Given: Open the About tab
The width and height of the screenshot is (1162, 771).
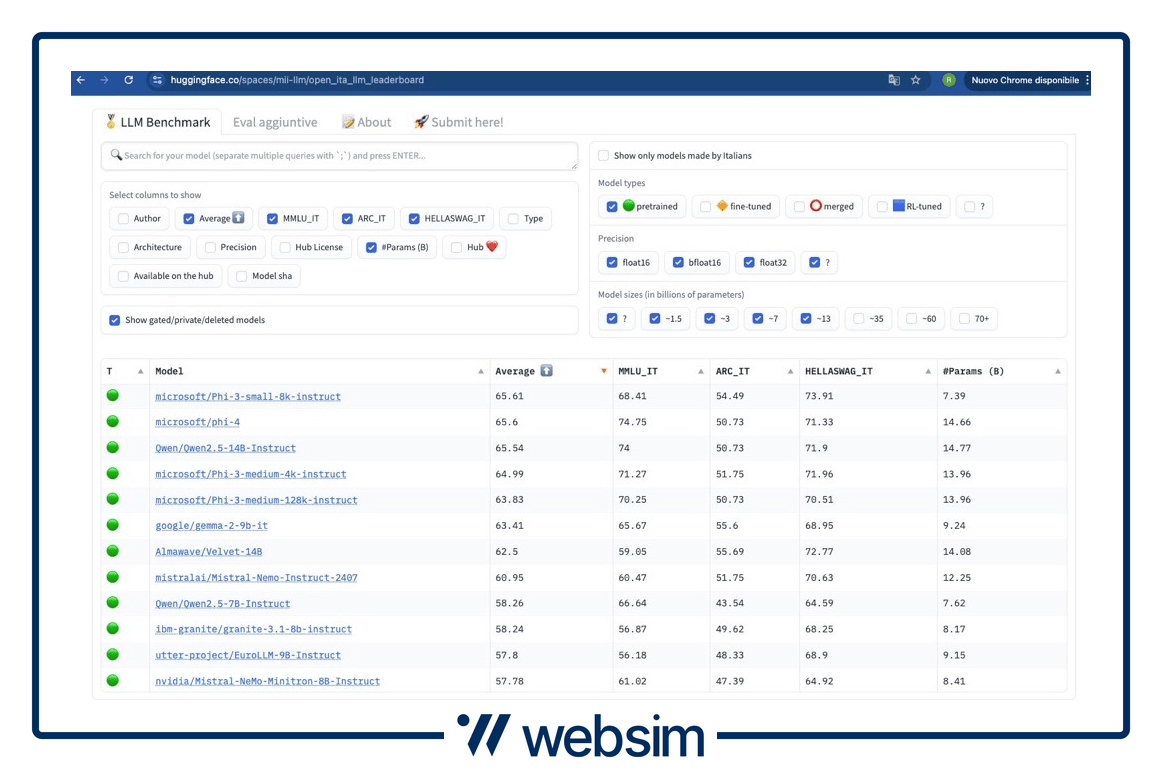Looking at the screenshot, I should tap(367, 122).
